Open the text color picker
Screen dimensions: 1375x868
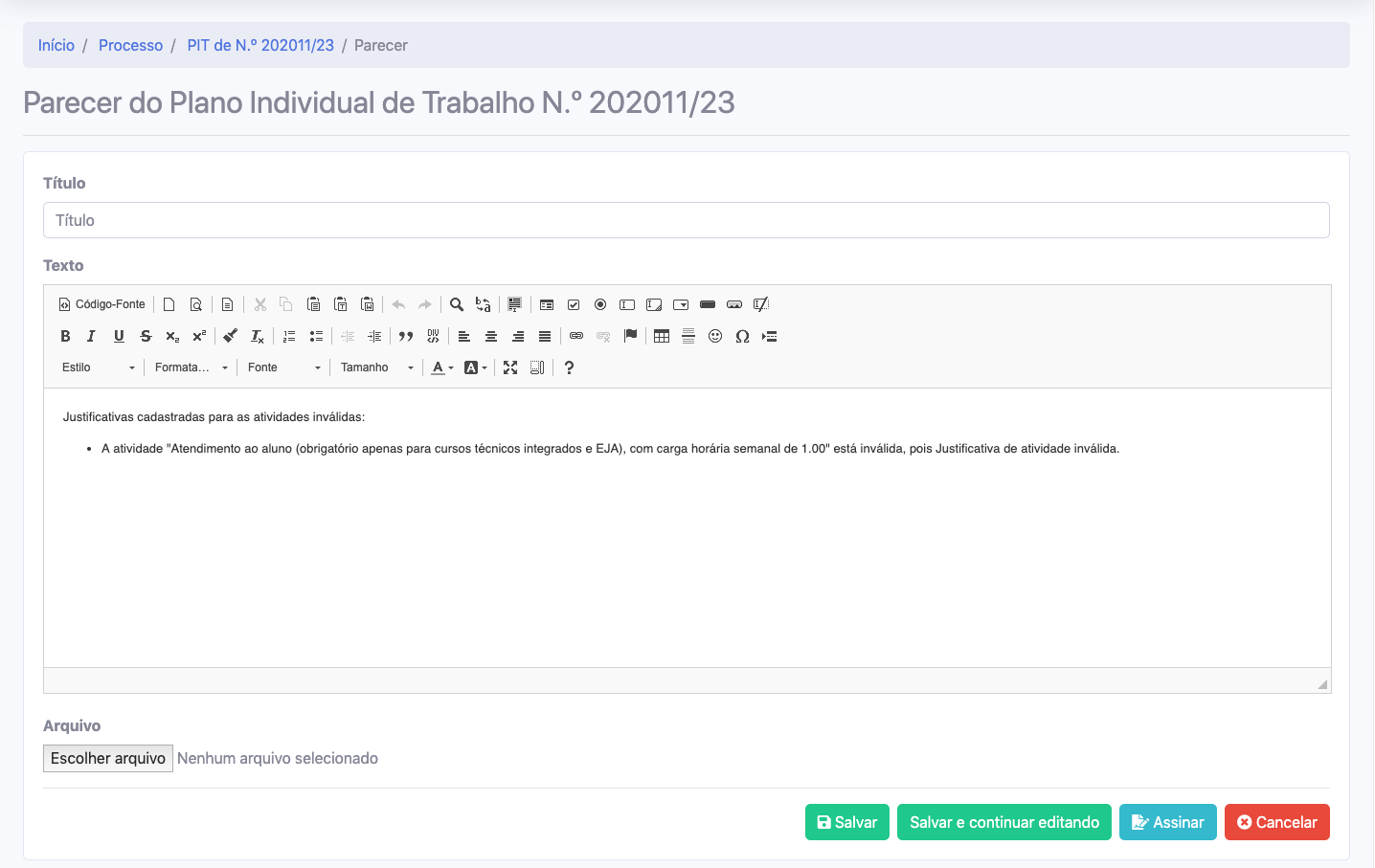pos(441,367)
